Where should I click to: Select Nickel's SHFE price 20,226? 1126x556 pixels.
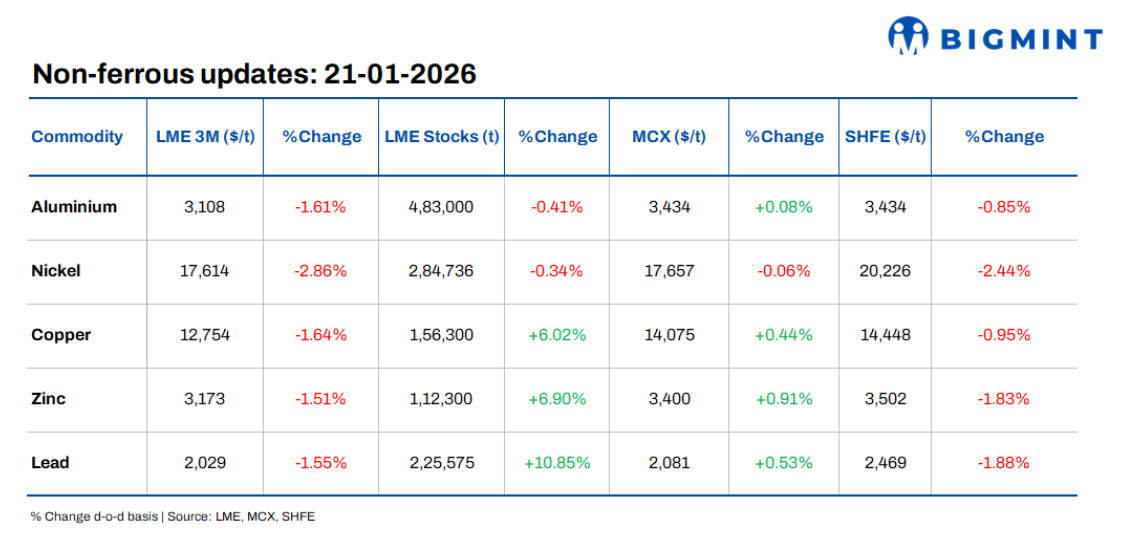click(885, 271)
